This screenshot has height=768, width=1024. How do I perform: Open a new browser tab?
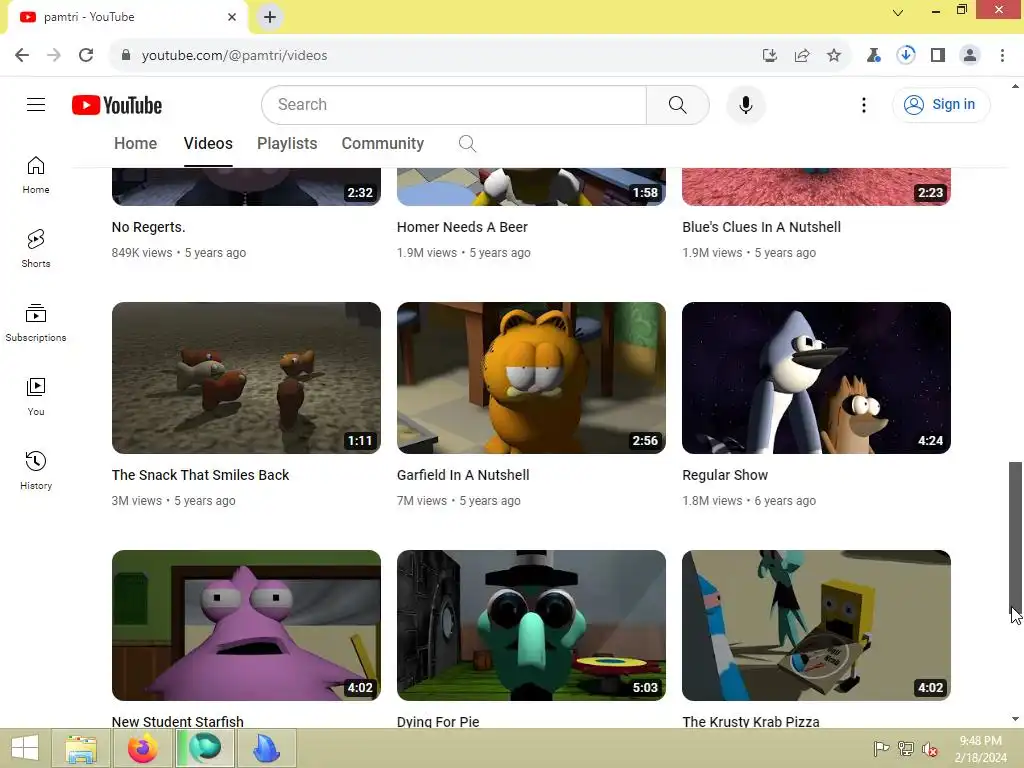coord(270,17)
